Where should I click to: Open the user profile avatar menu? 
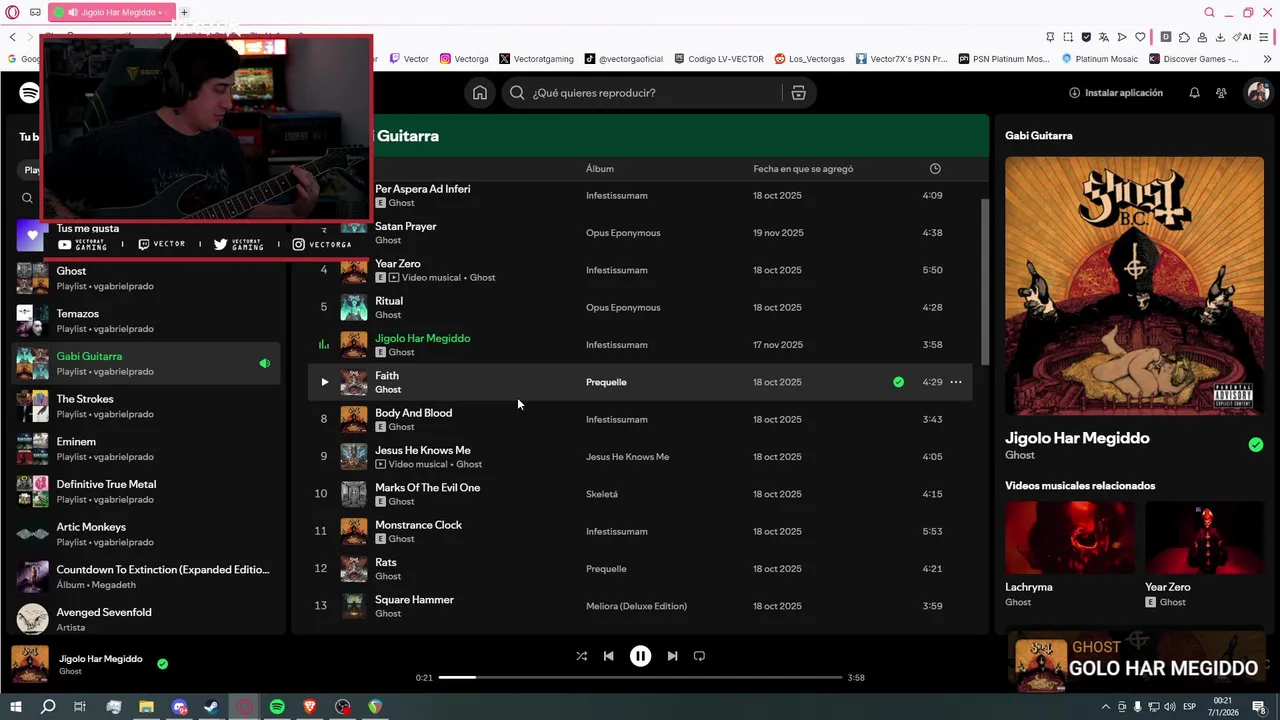tap(1257, 93)
